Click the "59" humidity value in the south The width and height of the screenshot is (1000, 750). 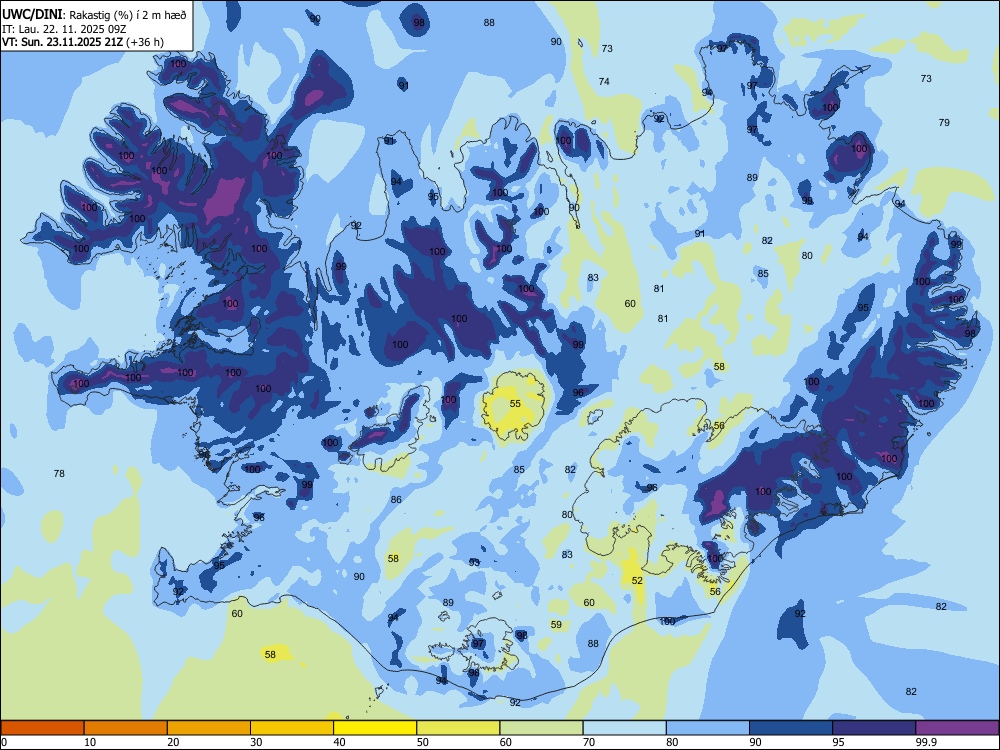(x=556, y=624)
